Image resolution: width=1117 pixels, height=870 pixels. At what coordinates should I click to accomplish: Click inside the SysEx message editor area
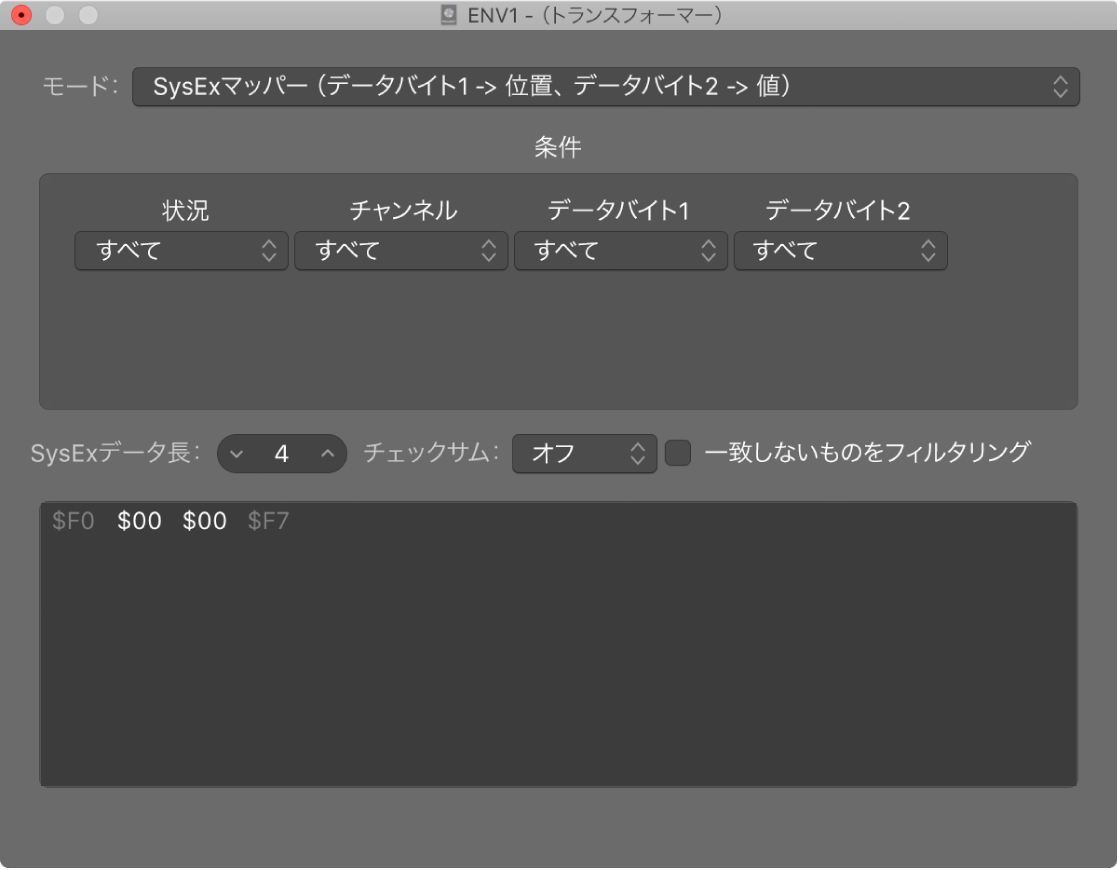click(x=558, y=650)
